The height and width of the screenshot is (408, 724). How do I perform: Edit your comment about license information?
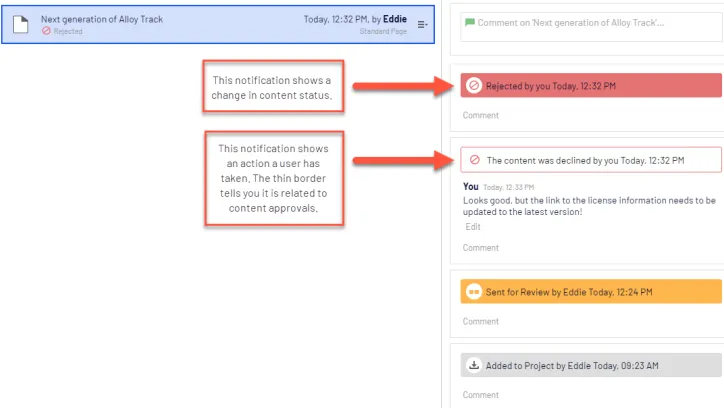coord(473,227)
